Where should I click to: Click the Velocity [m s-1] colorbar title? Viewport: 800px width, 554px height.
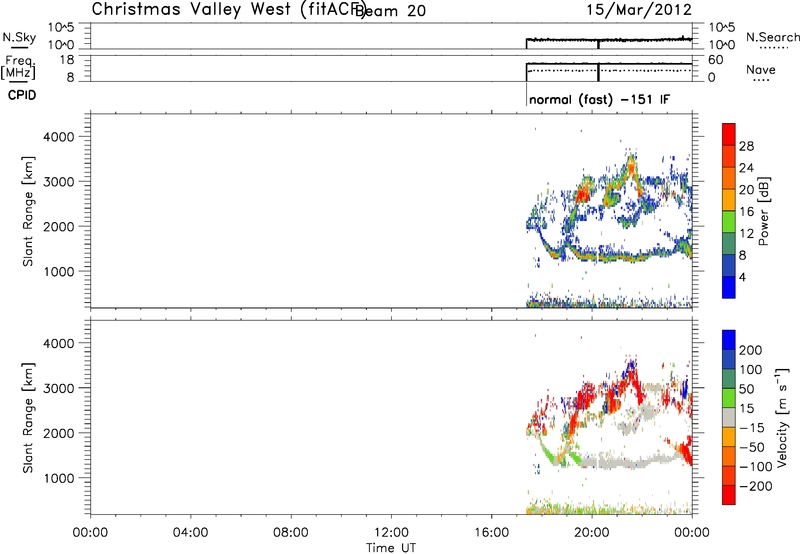pyautogui.click(x=782, y=417)
